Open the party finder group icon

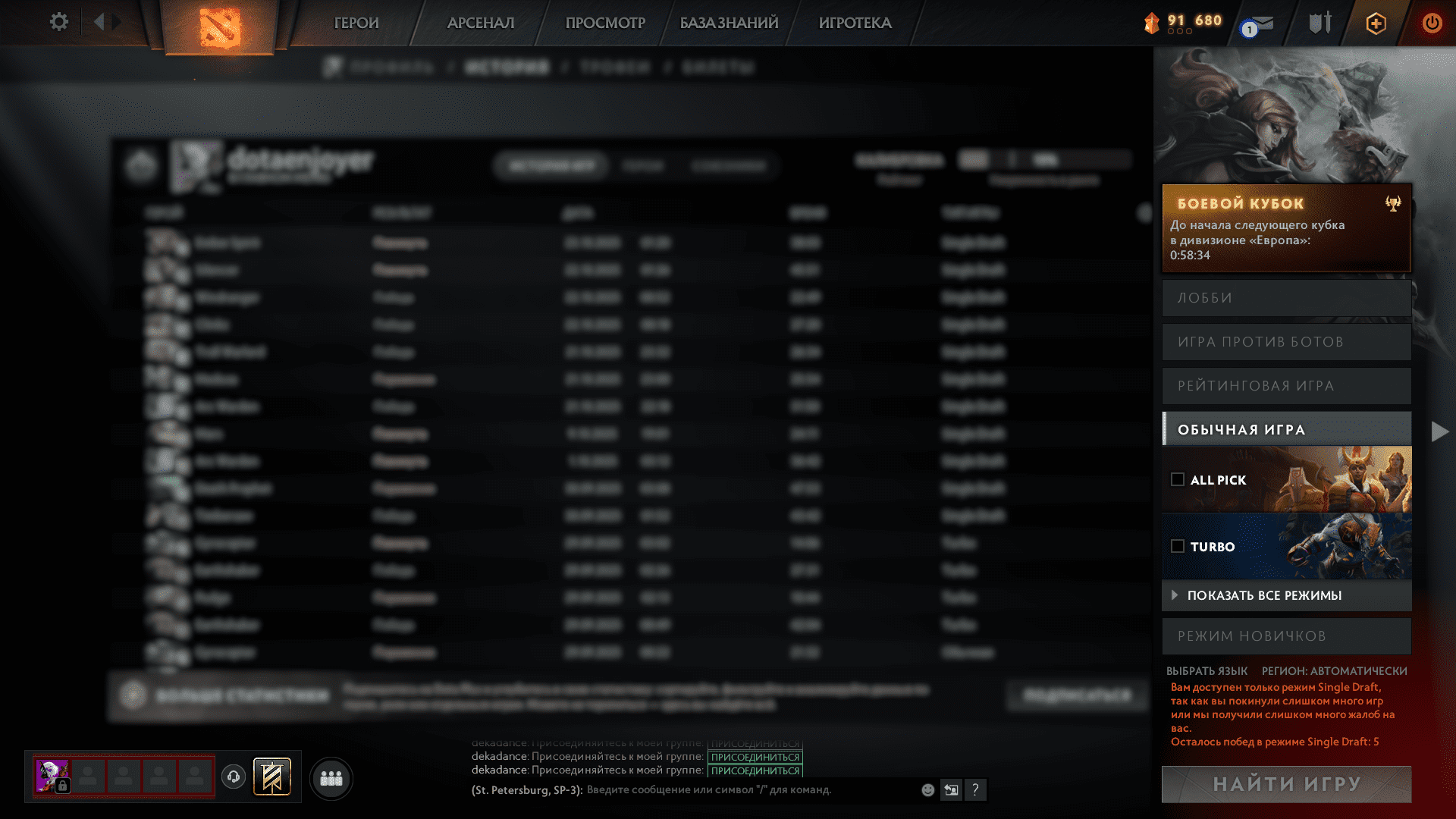331,778
